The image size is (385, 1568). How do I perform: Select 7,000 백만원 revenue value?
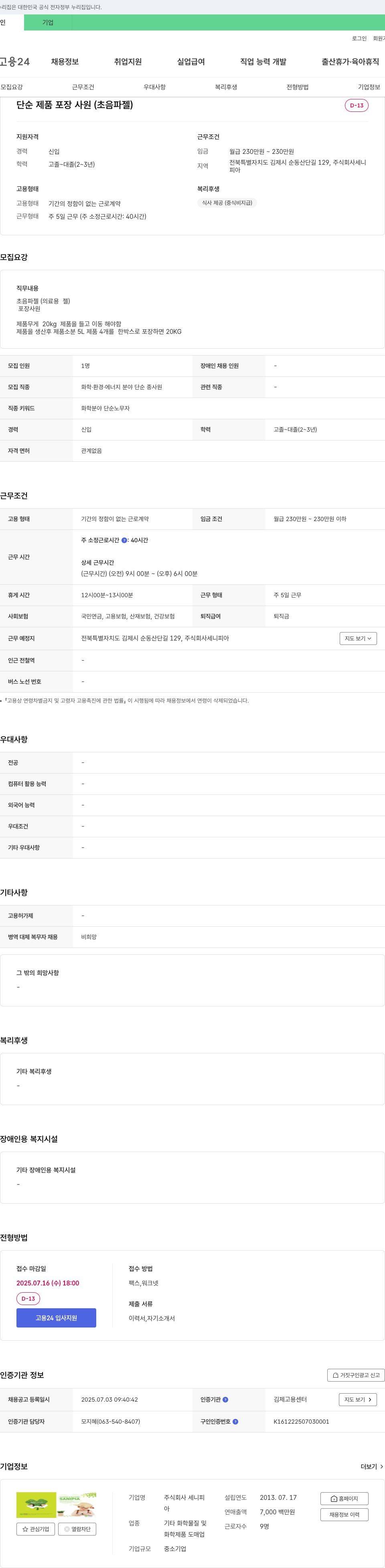click(x=277, y=1512)
